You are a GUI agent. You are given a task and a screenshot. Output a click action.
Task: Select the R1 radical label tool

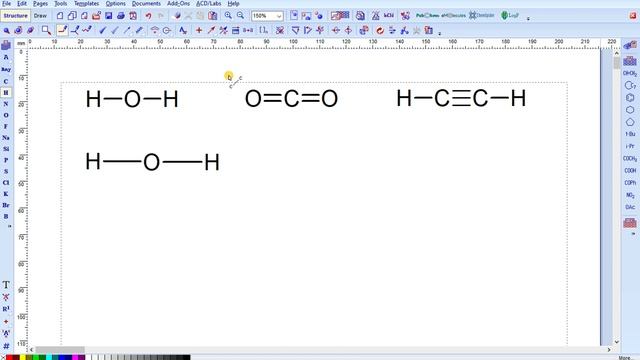coord(6,309)
